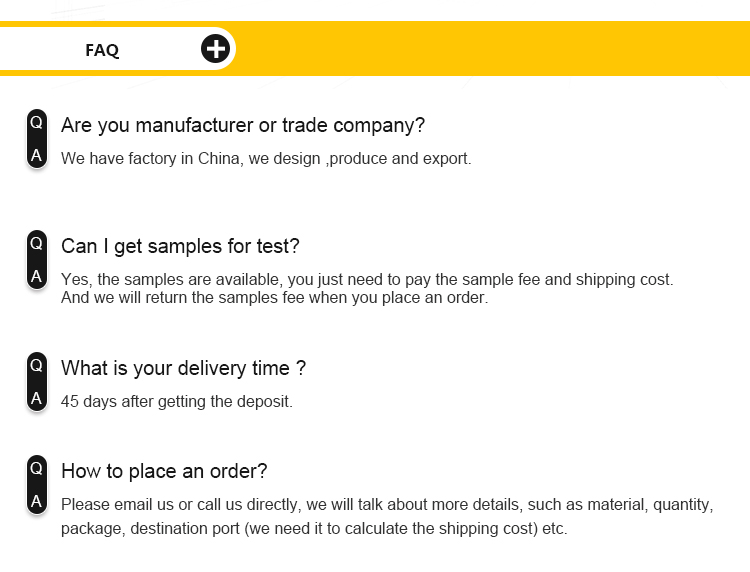The width and height of the screenshot is (750, 572).
Task: Open the question "Can I get samples for test?"
Action: [x=180, y=246]
